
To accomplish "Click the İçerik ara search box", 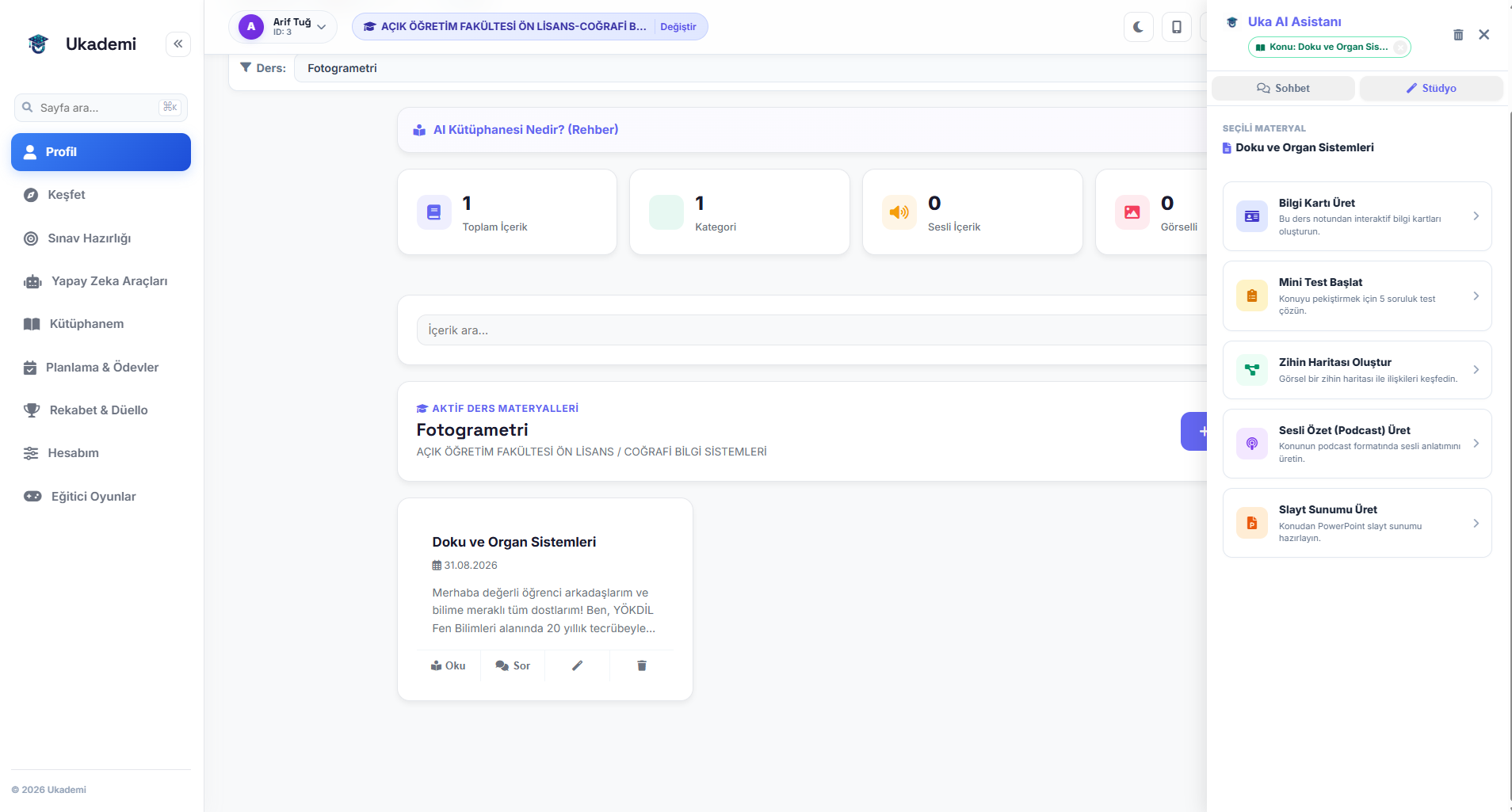I will click(811, 330).
